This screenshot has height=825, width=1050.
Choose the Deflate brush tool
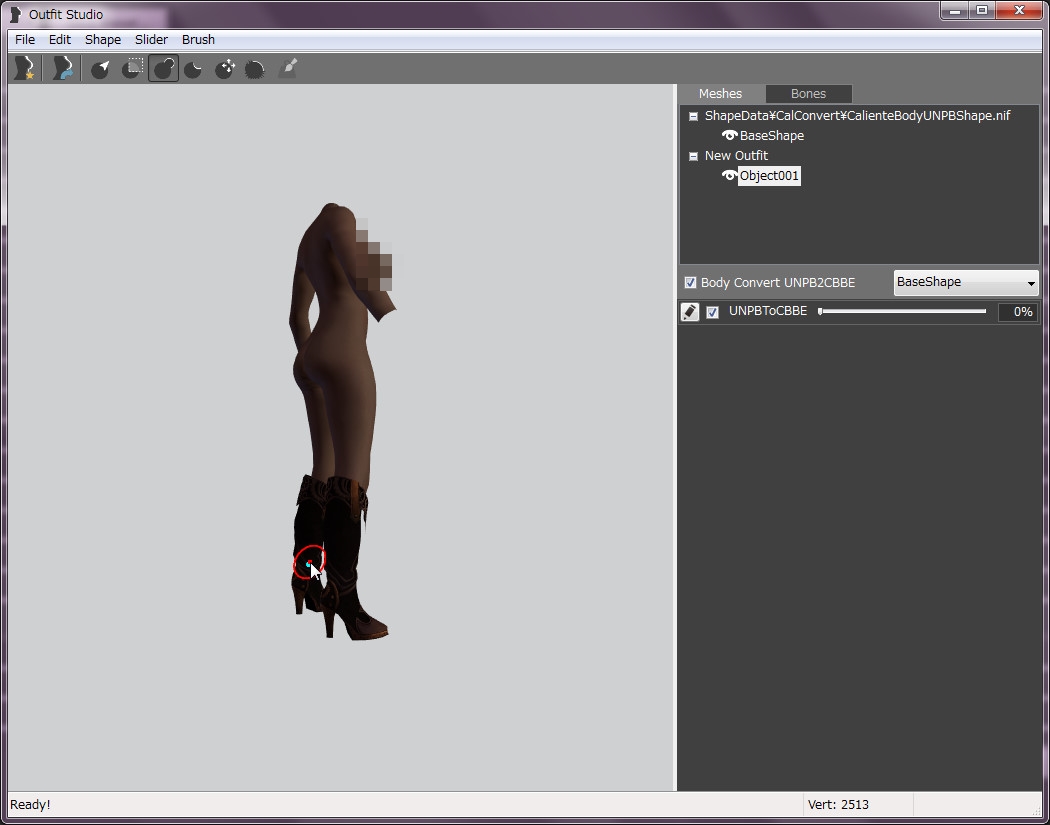(x=194, y=68)
